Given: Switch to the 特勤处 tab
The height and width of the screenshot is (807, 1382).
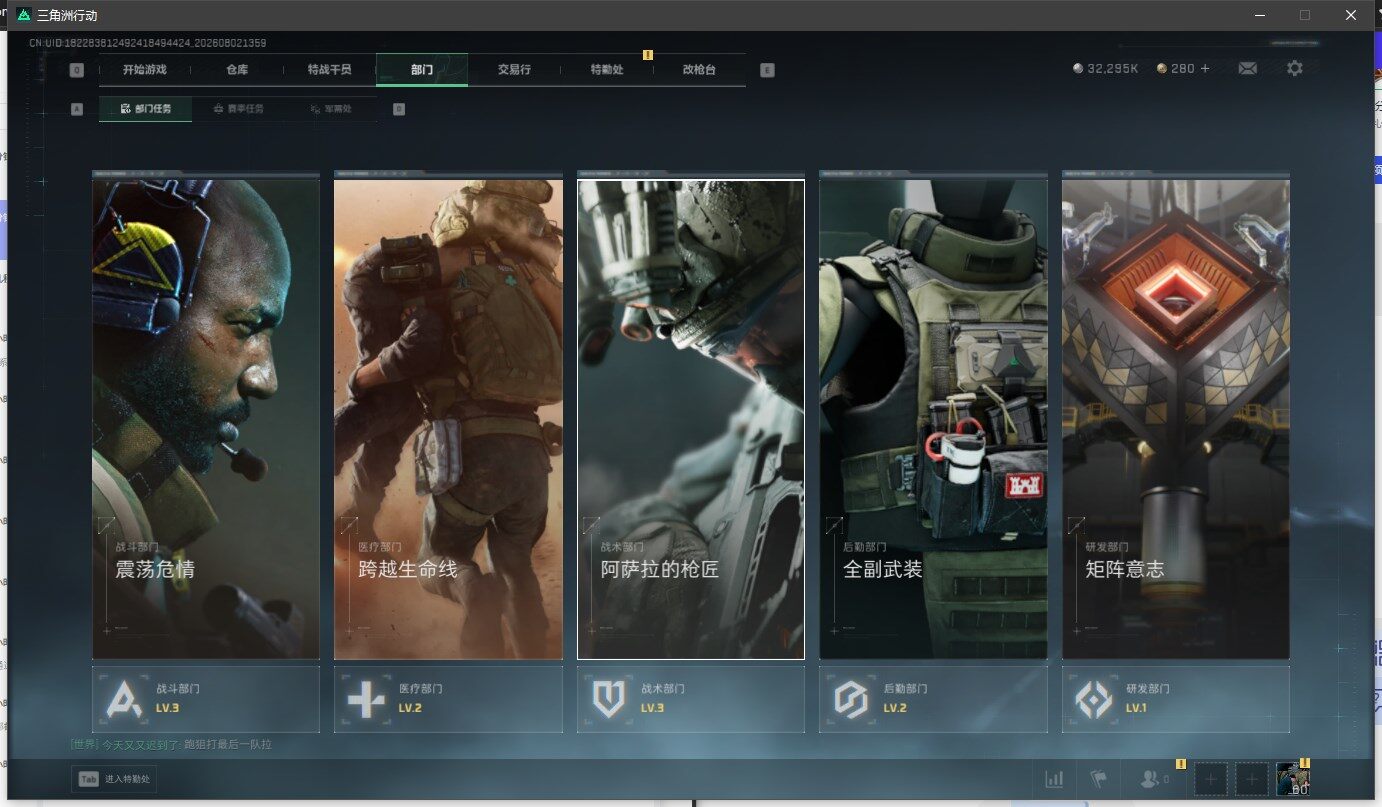Looking at the screenshot, I should [x=607, y=70].
